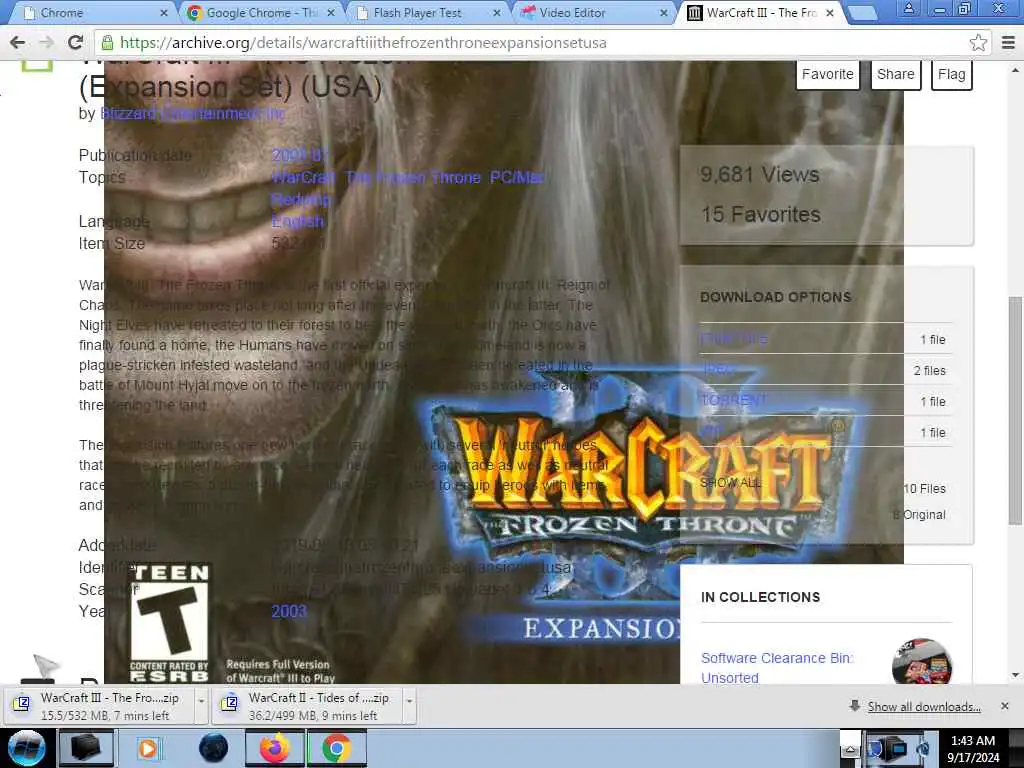Click the 10 Files count text

(x=924, y=488)
